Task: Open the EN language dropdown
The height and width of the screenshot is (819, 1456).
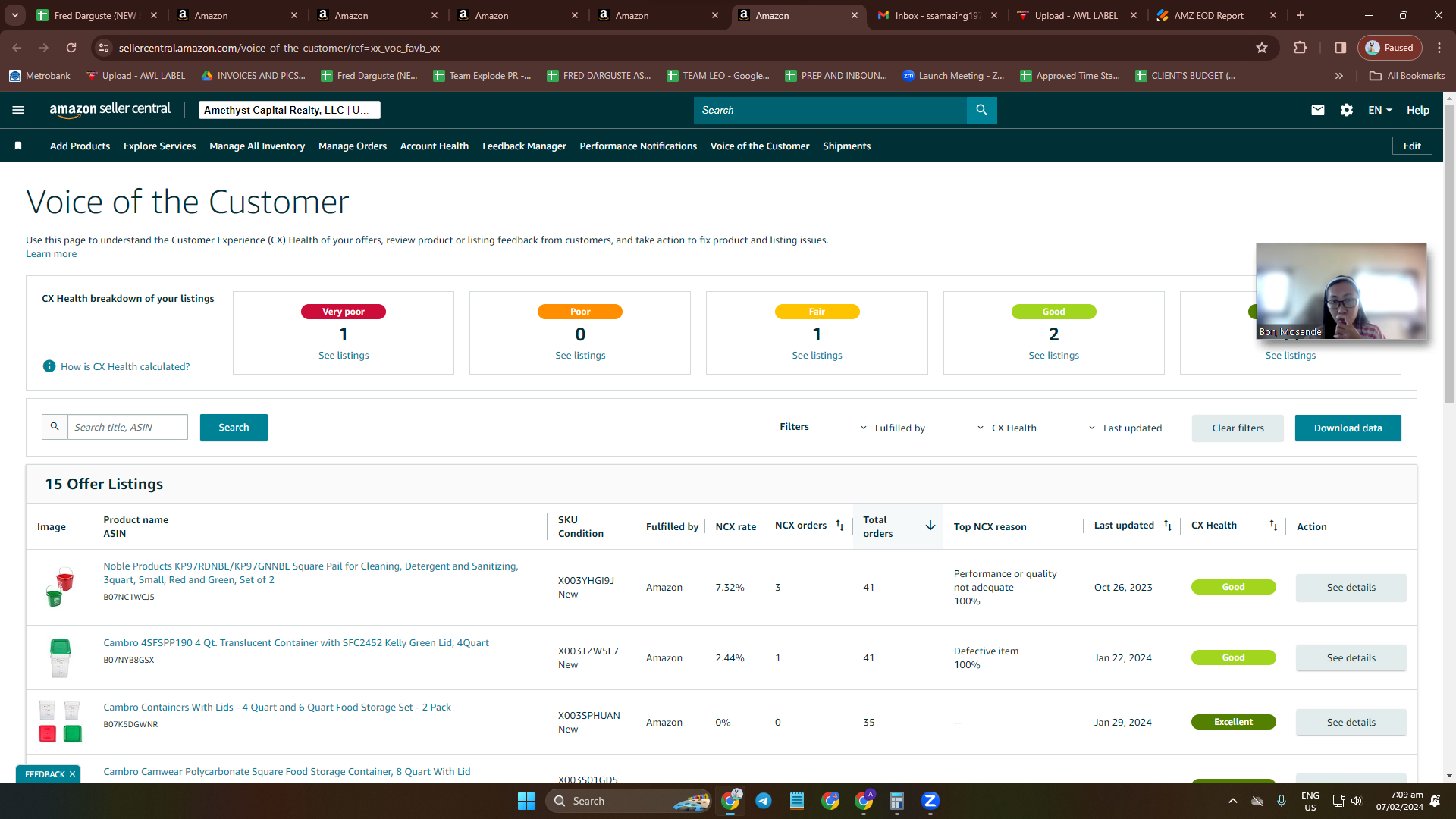Action: coord(1380,110)
